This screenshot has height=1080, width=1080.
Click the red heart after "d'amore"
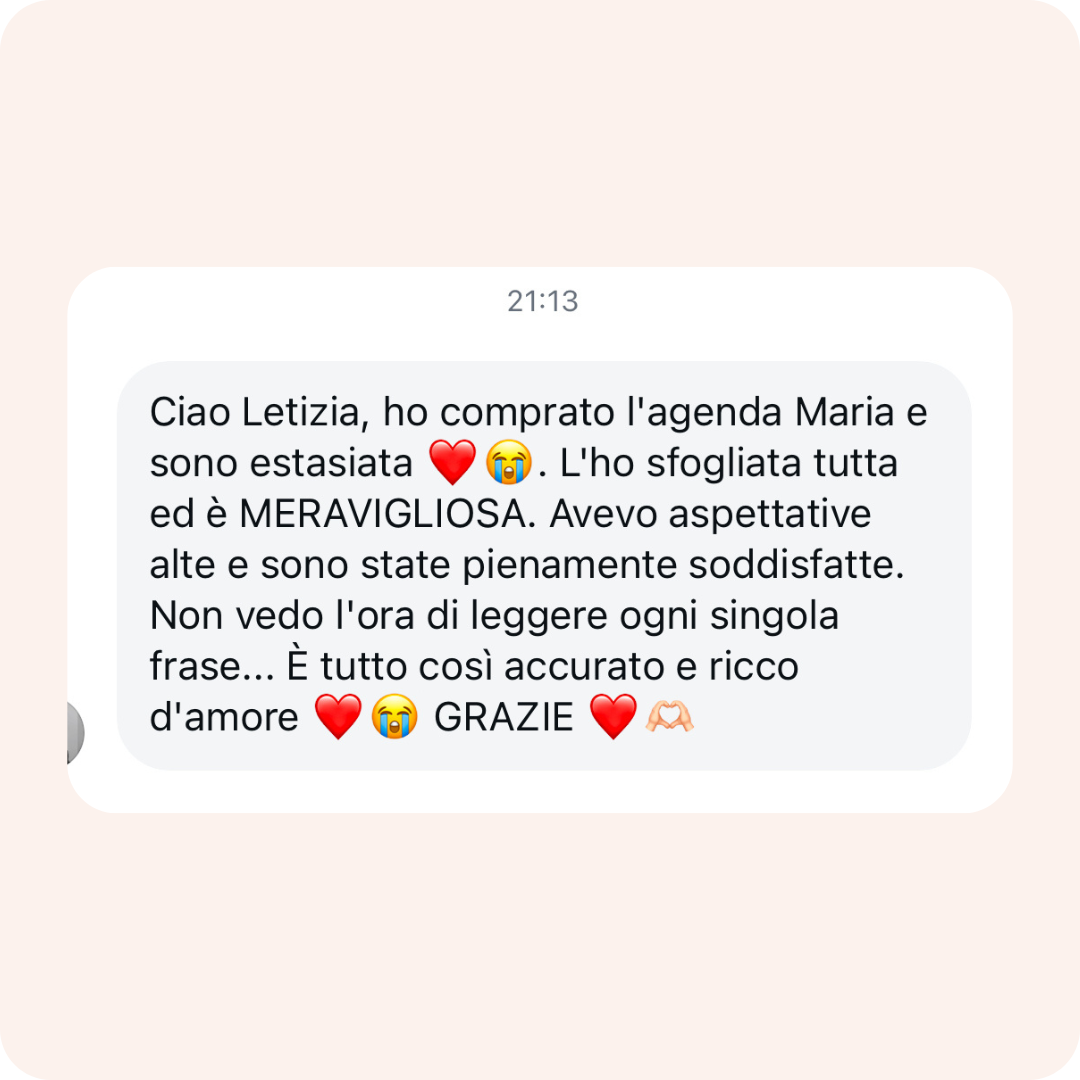pyautogui.click(x=338, y=716)
